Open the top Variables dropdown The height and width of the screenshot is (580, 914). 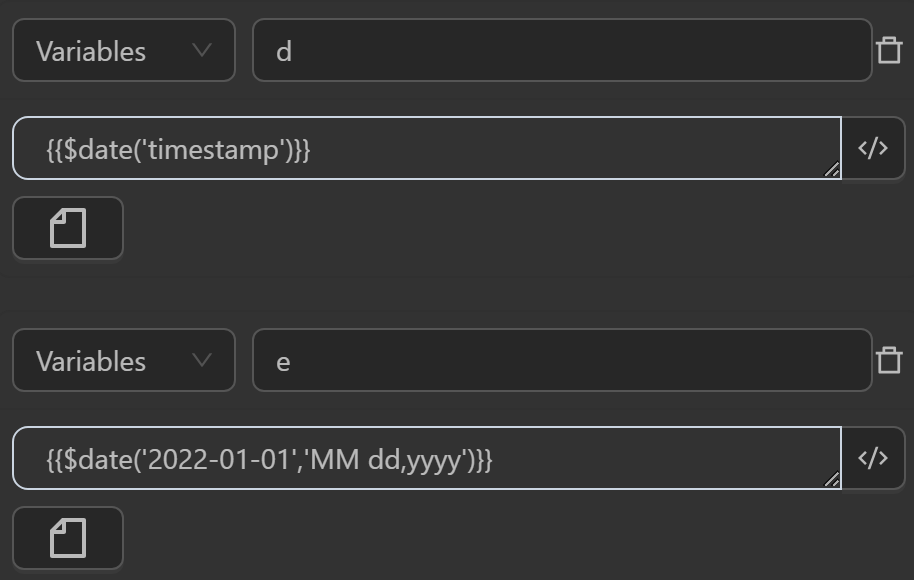click(124, 50)
